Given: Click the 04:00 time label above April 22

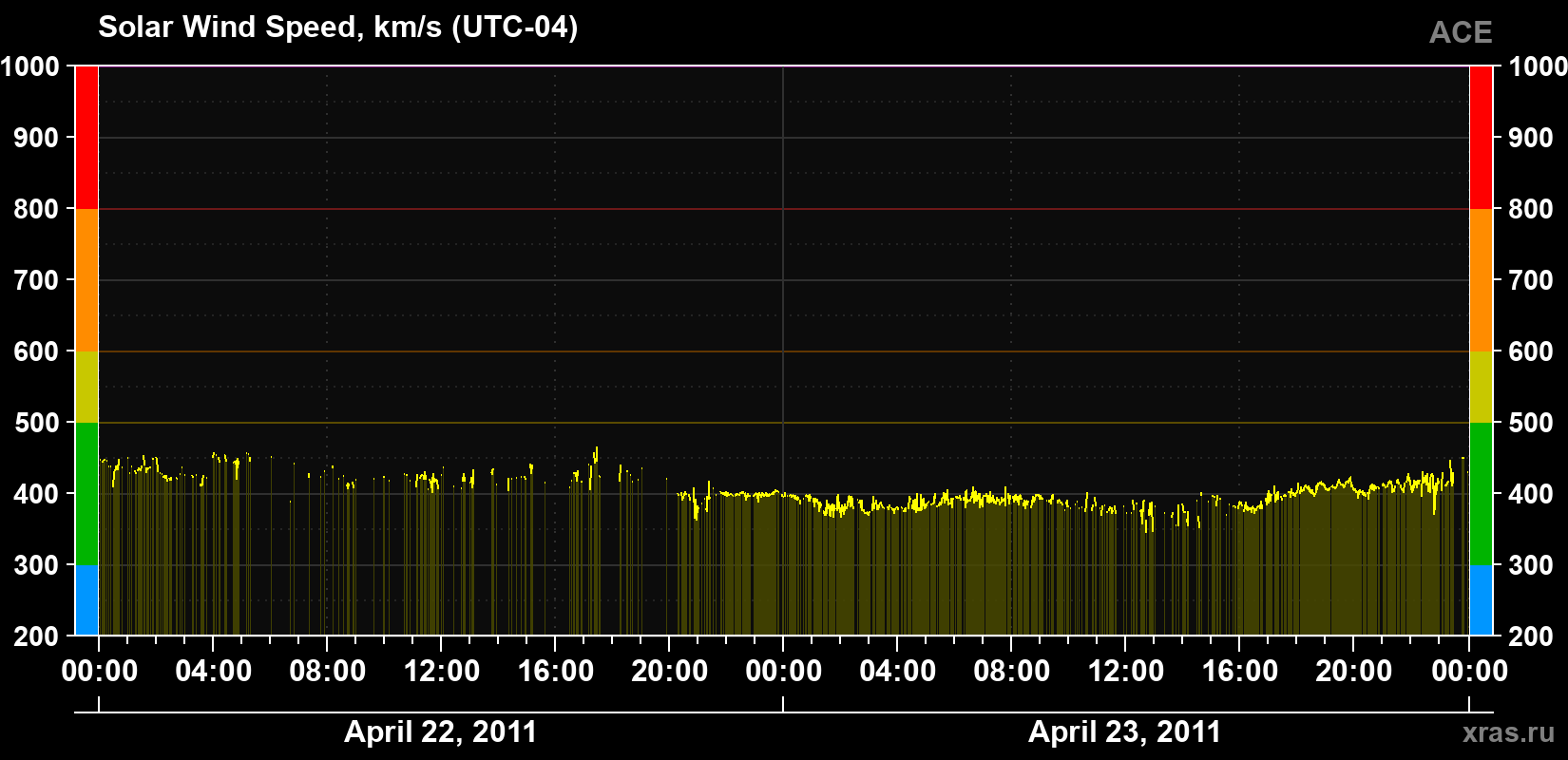Looking at the screenshot, I should (x=214, y=672).
